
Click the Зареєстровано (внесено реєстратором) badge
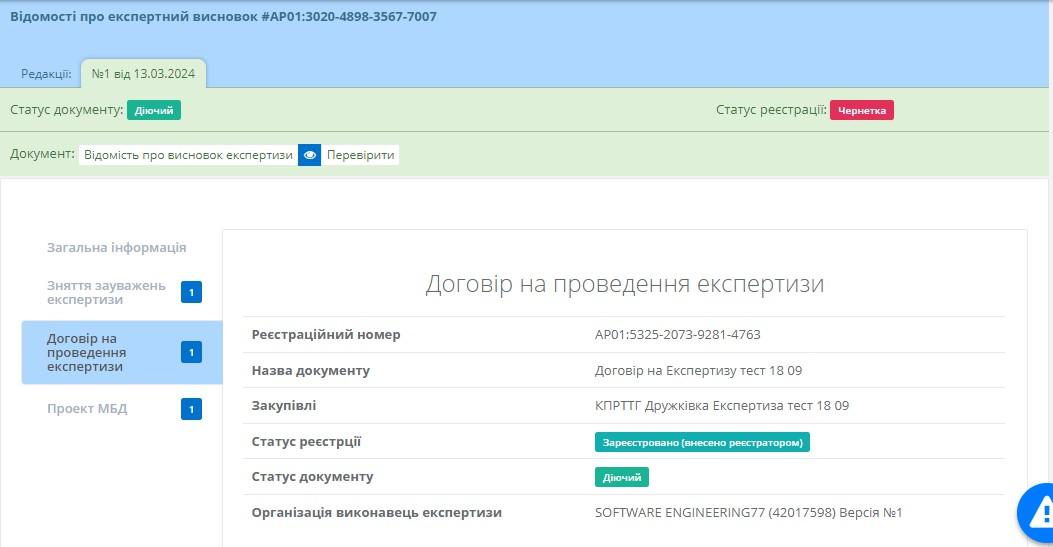coord(702,442)
